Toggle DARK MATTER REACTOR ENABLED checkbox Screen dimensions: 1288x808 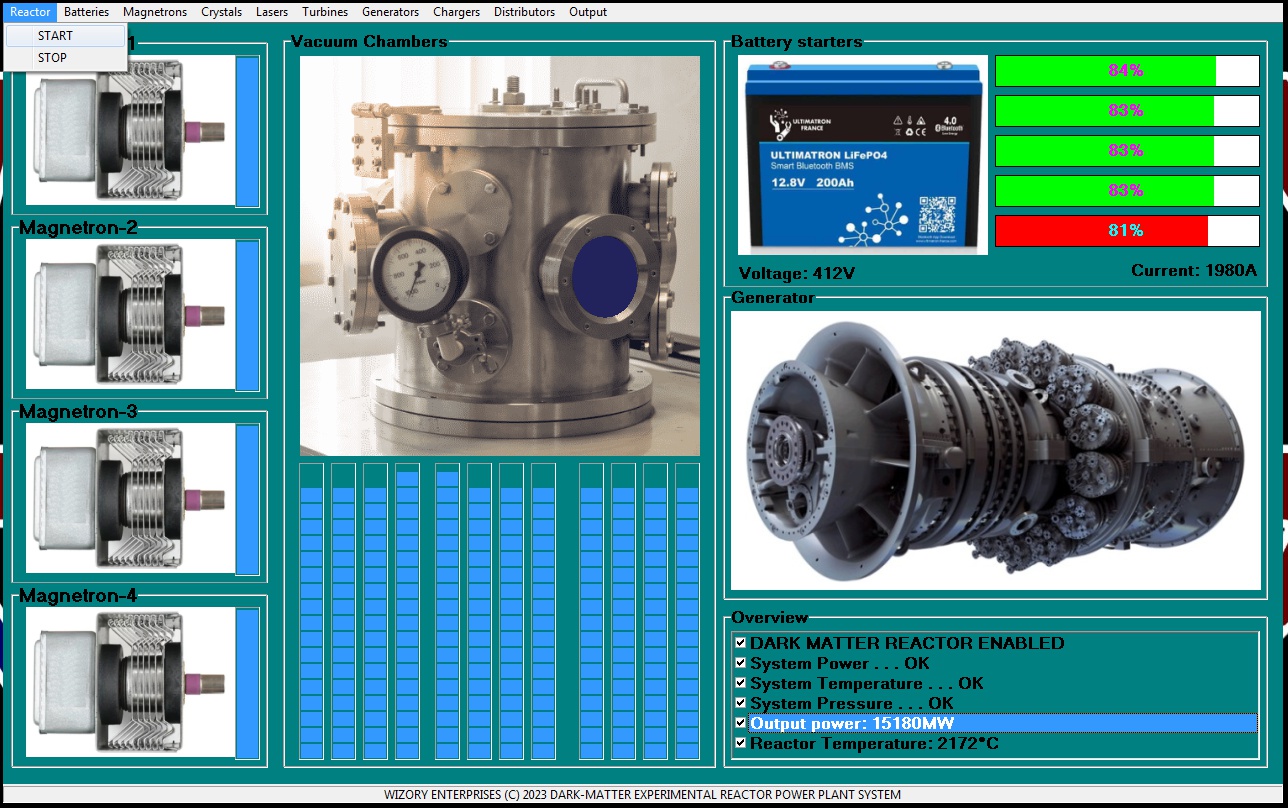click(741, 643)
